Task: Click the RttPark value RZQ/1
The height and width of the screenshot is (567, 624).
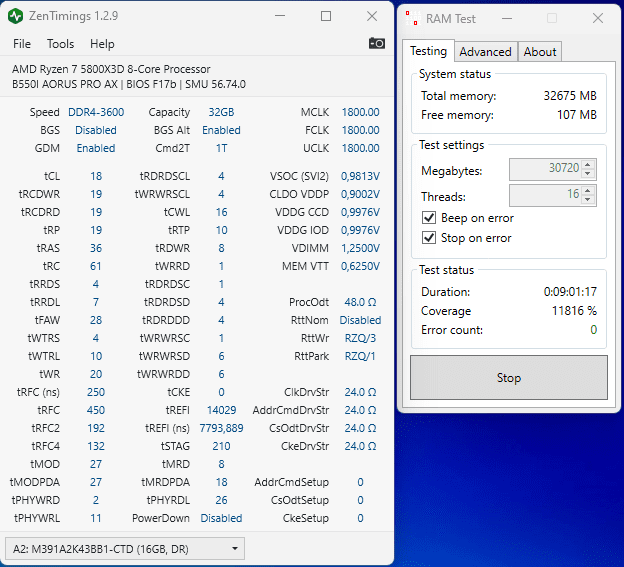Action: point(360,356)
